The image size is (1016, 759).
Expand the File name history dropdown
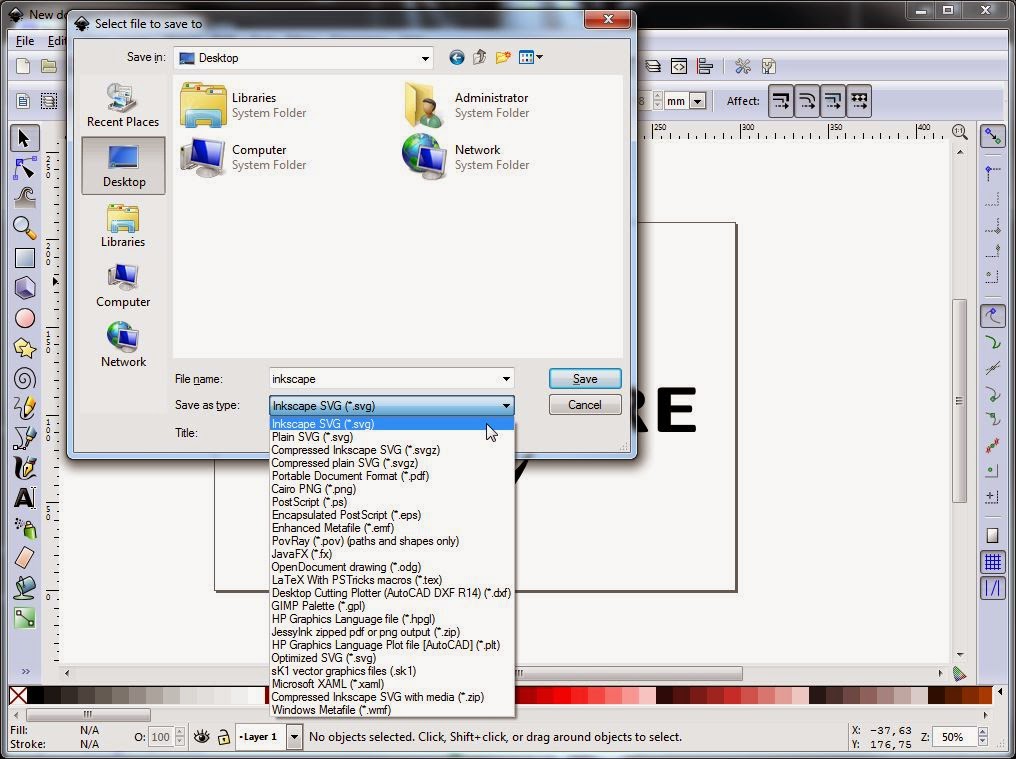pos(506,379)
